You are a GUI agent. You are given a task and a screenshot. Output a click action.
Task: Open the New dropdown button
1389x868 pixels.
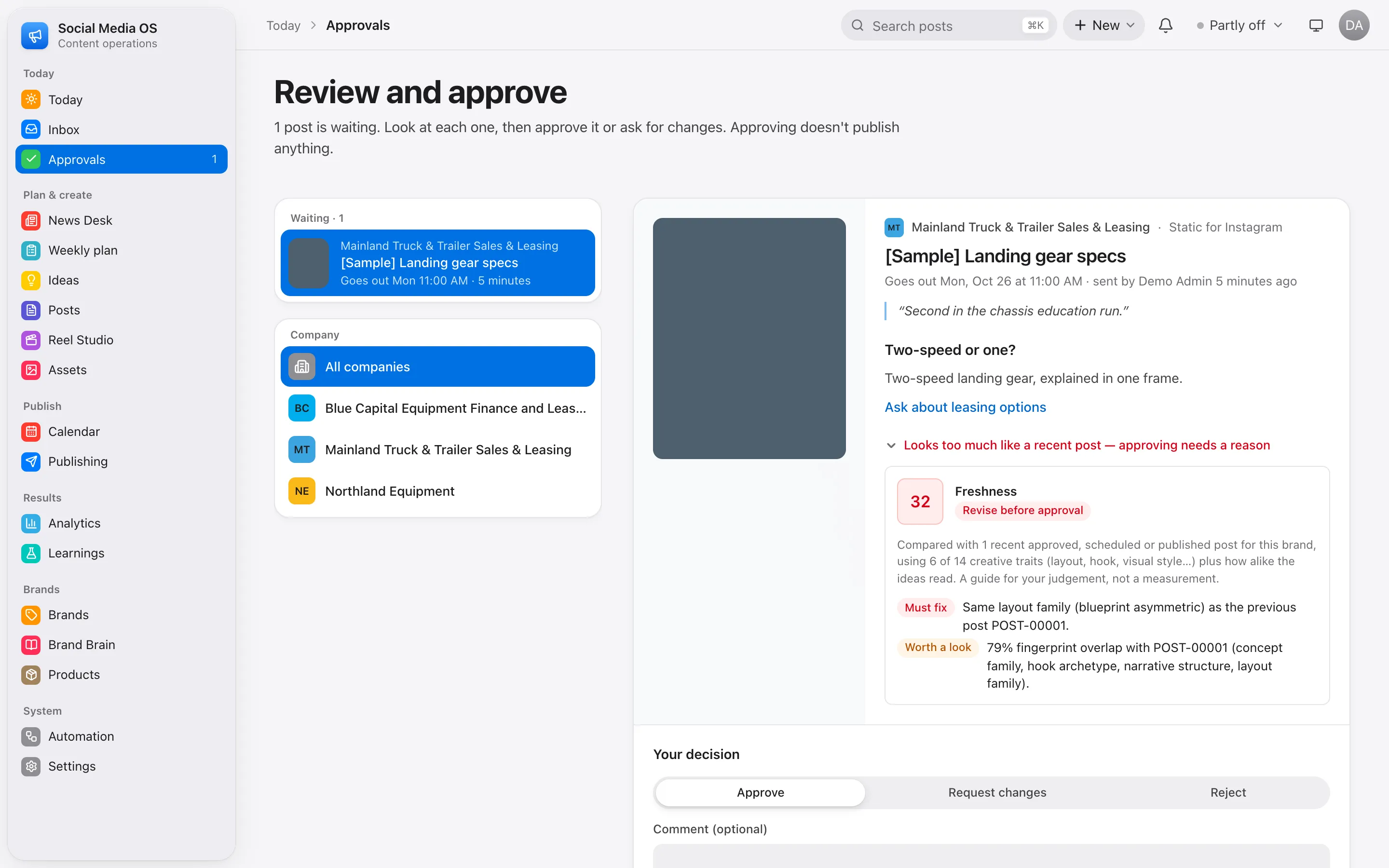(x=1103, y=25)
